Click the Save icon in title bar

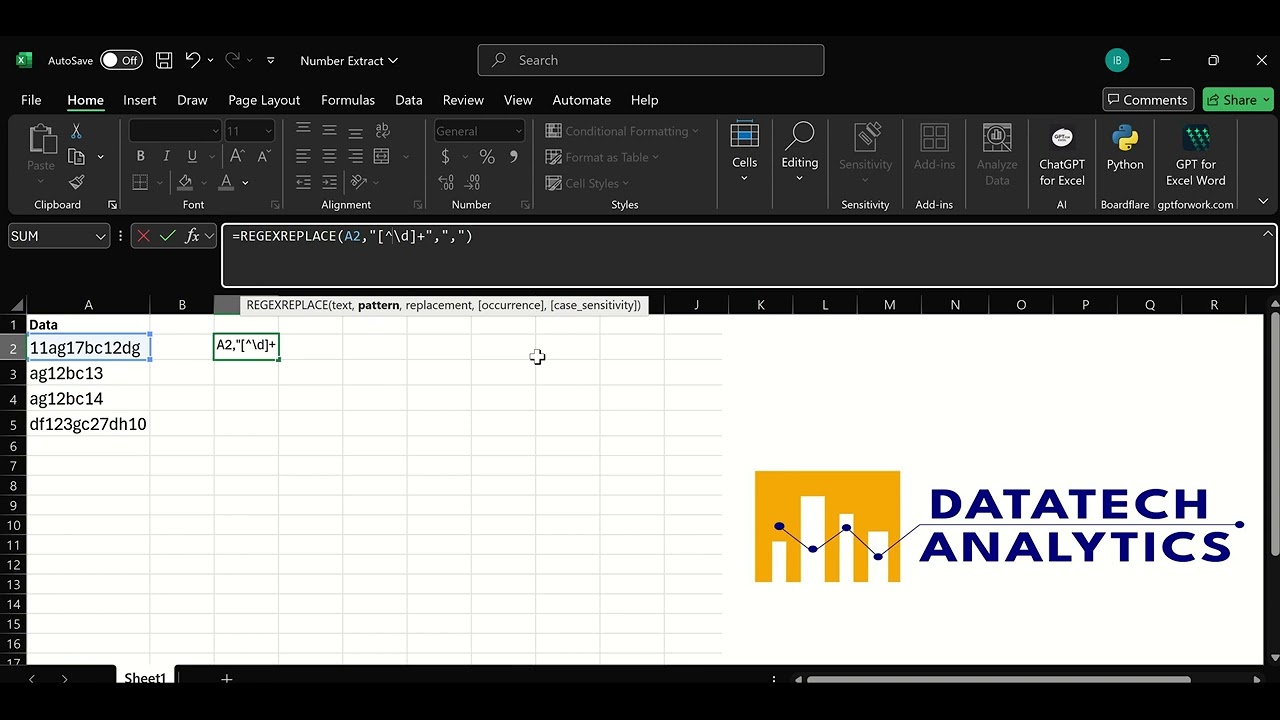point(164,61)
